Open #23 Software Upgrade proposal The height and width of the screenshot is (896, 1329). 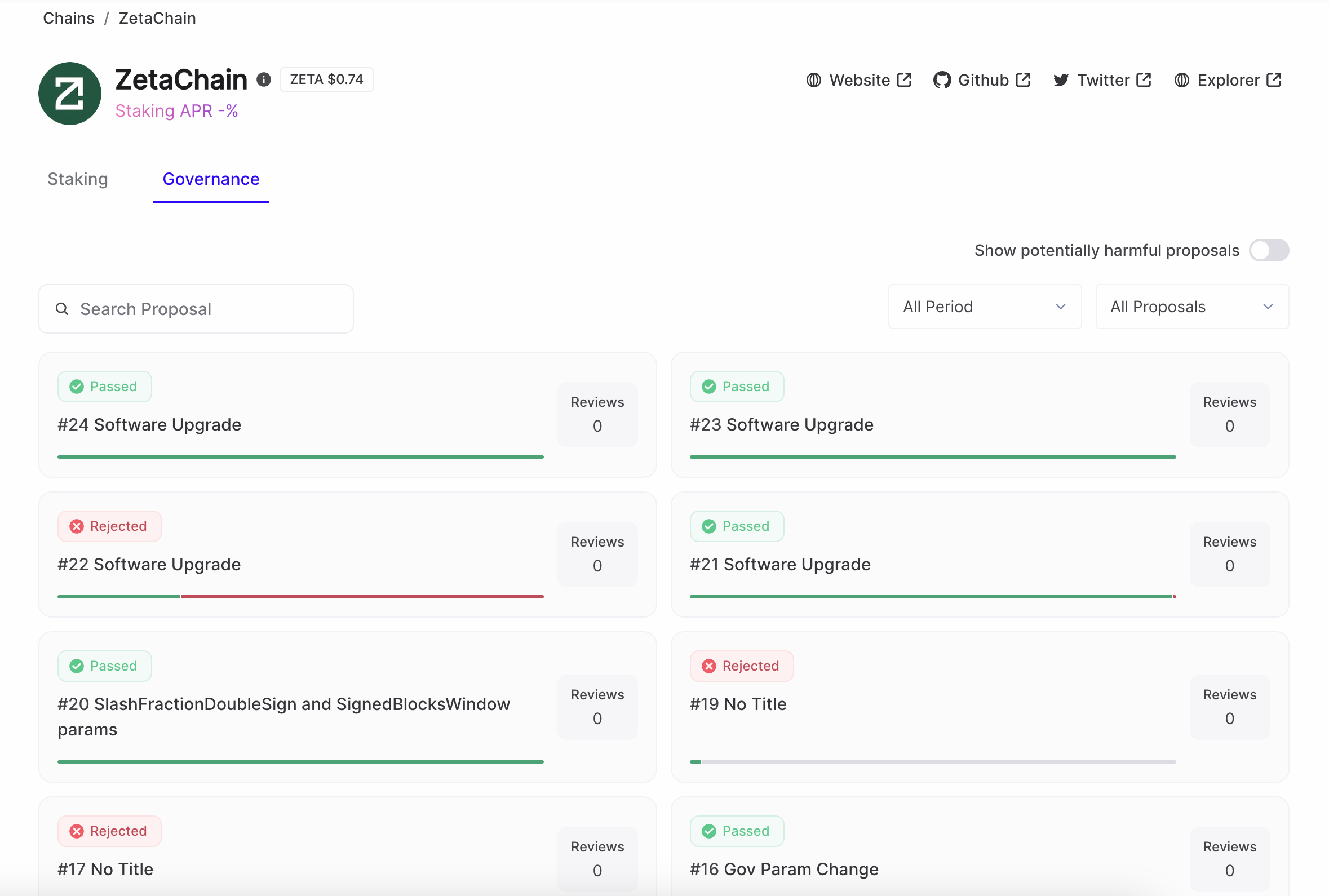coord(781,424)
